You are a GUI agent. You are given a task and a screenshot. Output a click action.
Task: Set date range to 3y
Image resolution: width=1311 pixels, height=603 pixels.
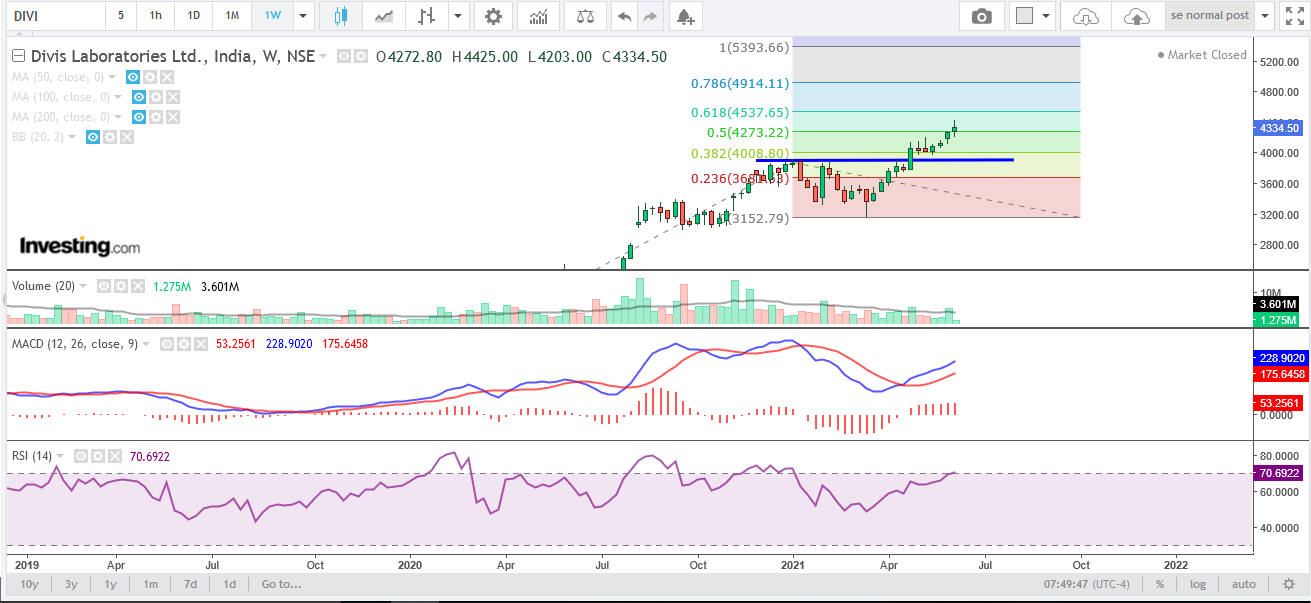(71, 584)
